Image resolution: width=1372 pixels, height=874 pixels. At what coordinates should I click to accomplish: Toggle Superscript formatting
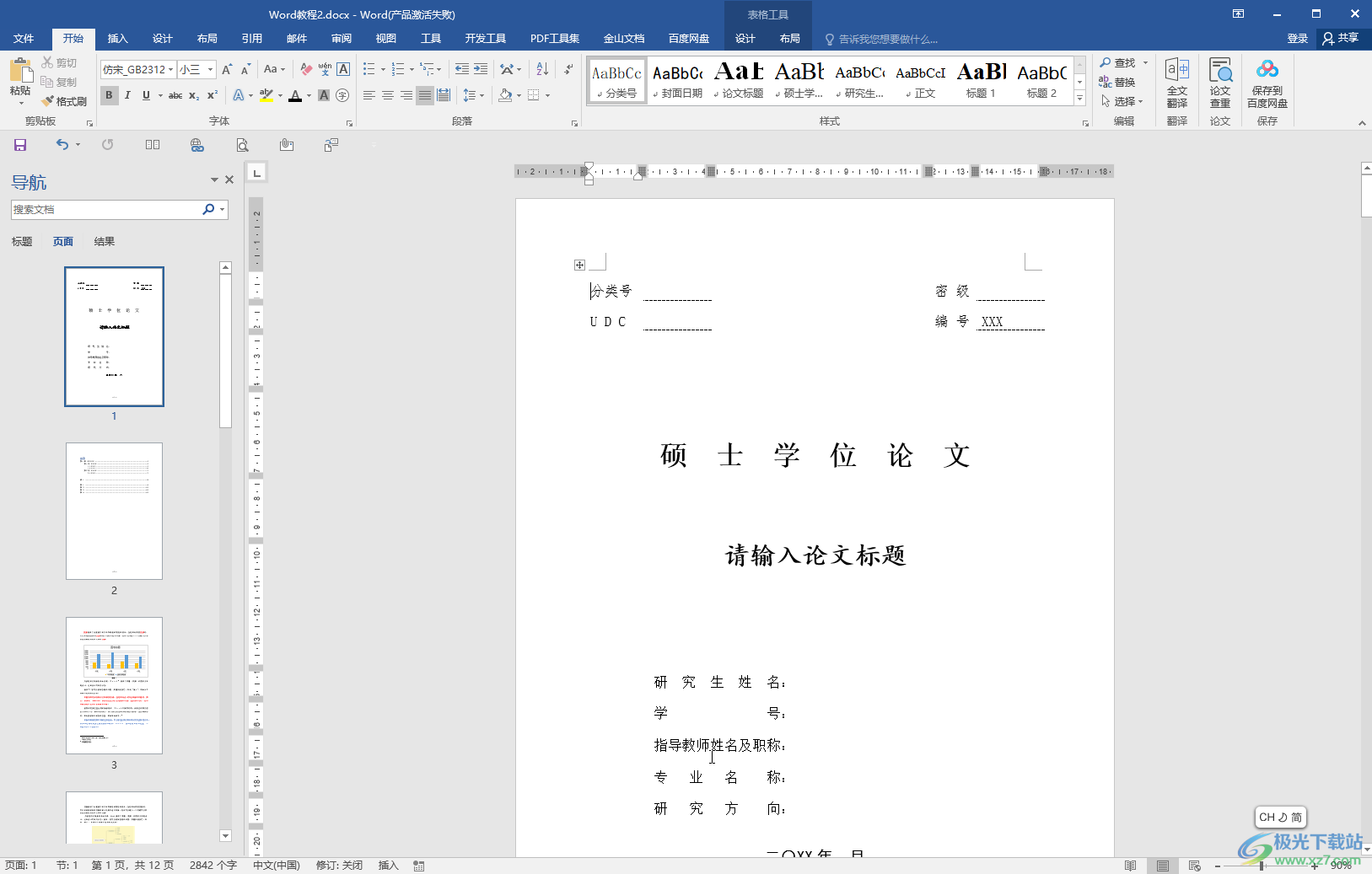tap(213, 95)
